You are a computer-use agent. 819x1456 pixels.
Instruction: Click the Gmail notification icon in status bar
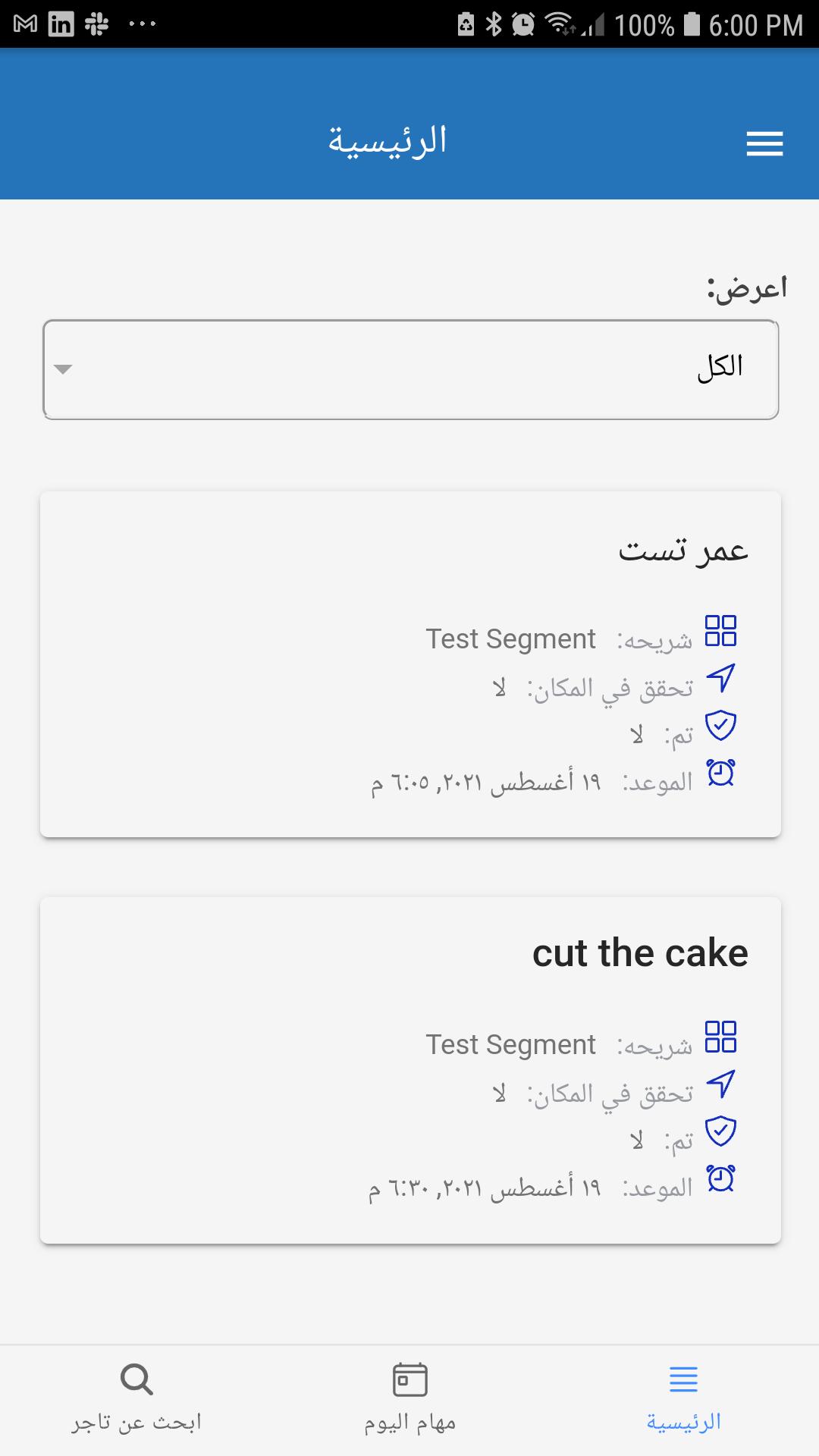click(x=25, y=24)
